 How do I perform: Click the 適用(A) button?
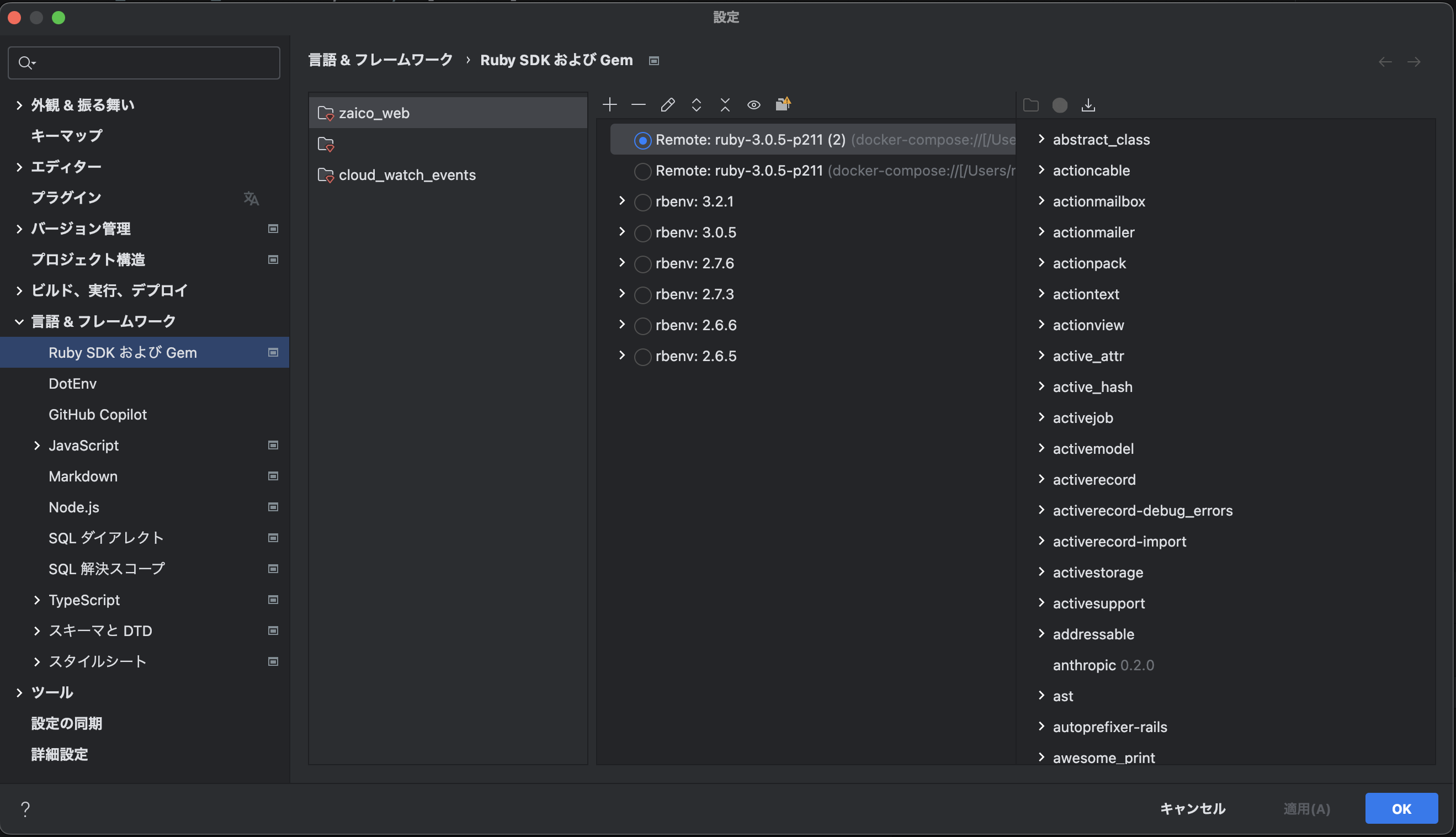(x=1306, y=809)
